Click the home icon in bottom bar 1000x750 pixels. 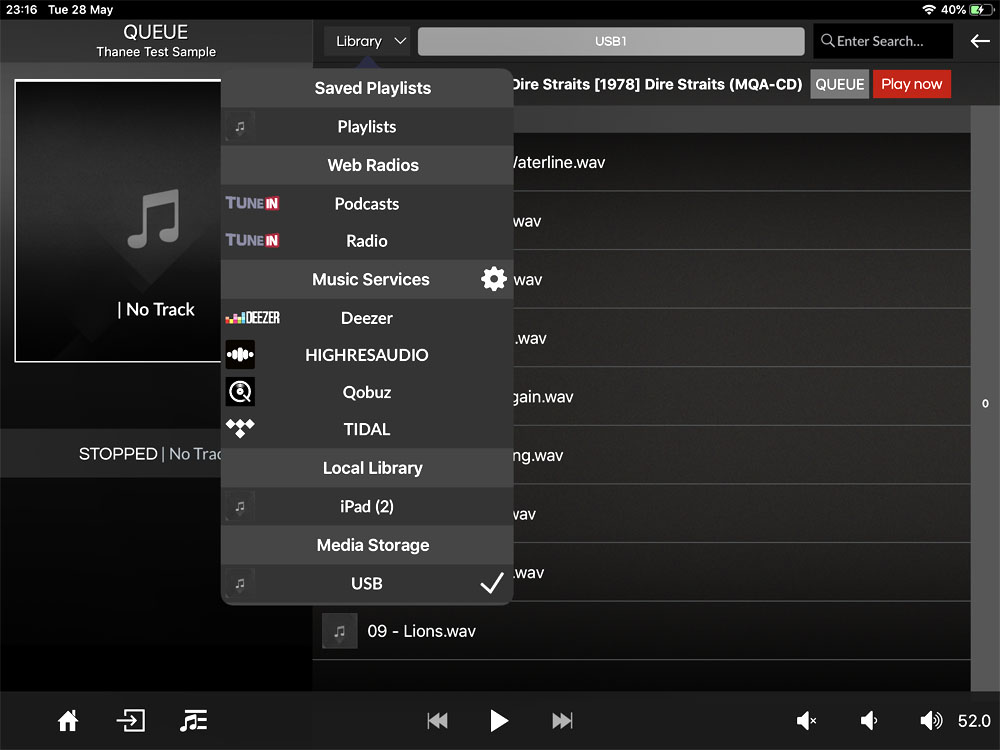click(x=68, y=721)
